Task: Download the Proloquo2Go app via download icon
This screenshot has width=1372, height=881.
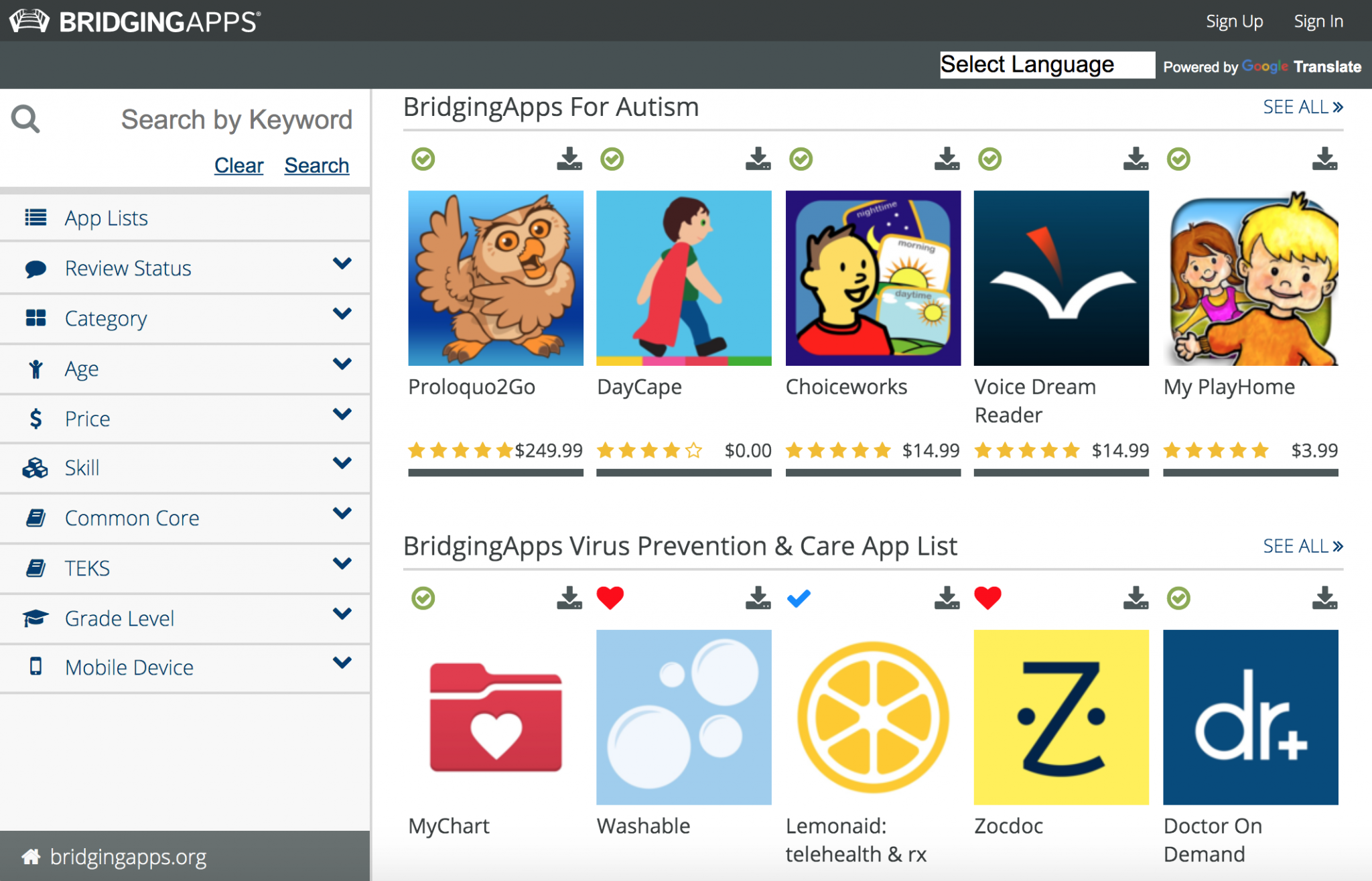Action: coord(569,159)
